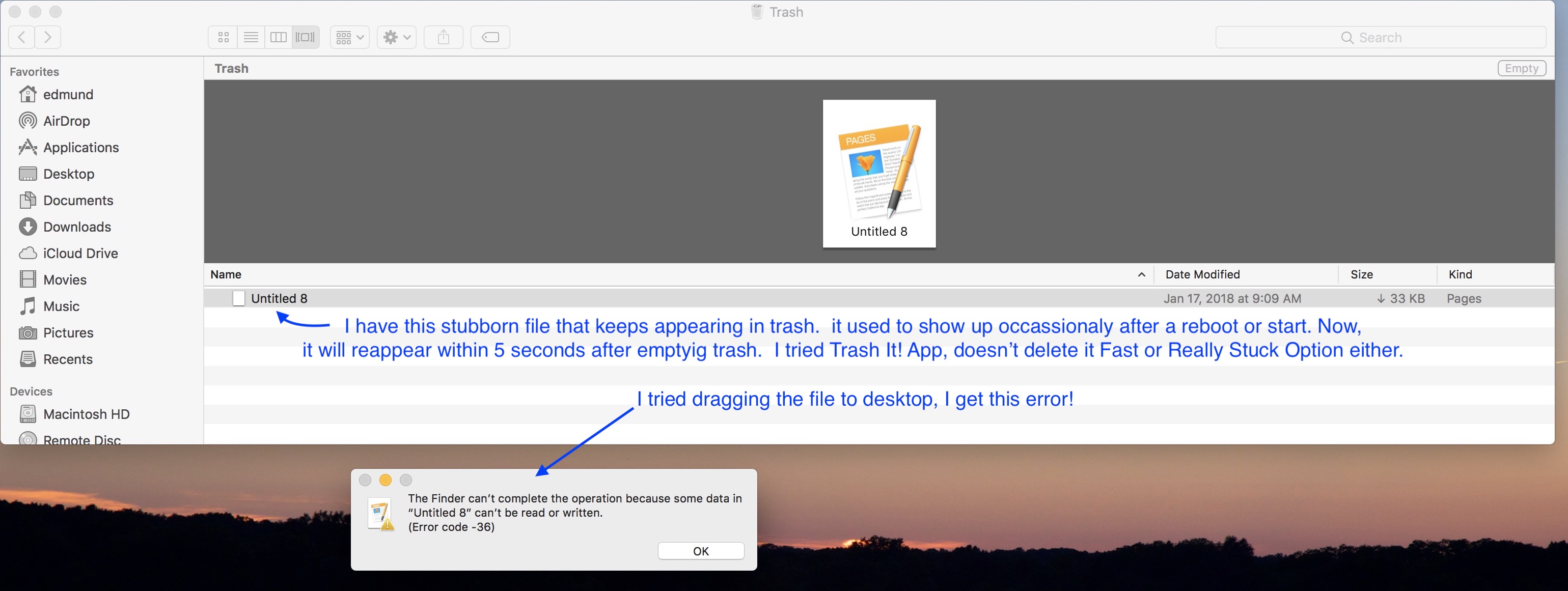1568x591 pixels.
Task: Click the Favorites sidebar heading
Action: click(x=34, y=72)
